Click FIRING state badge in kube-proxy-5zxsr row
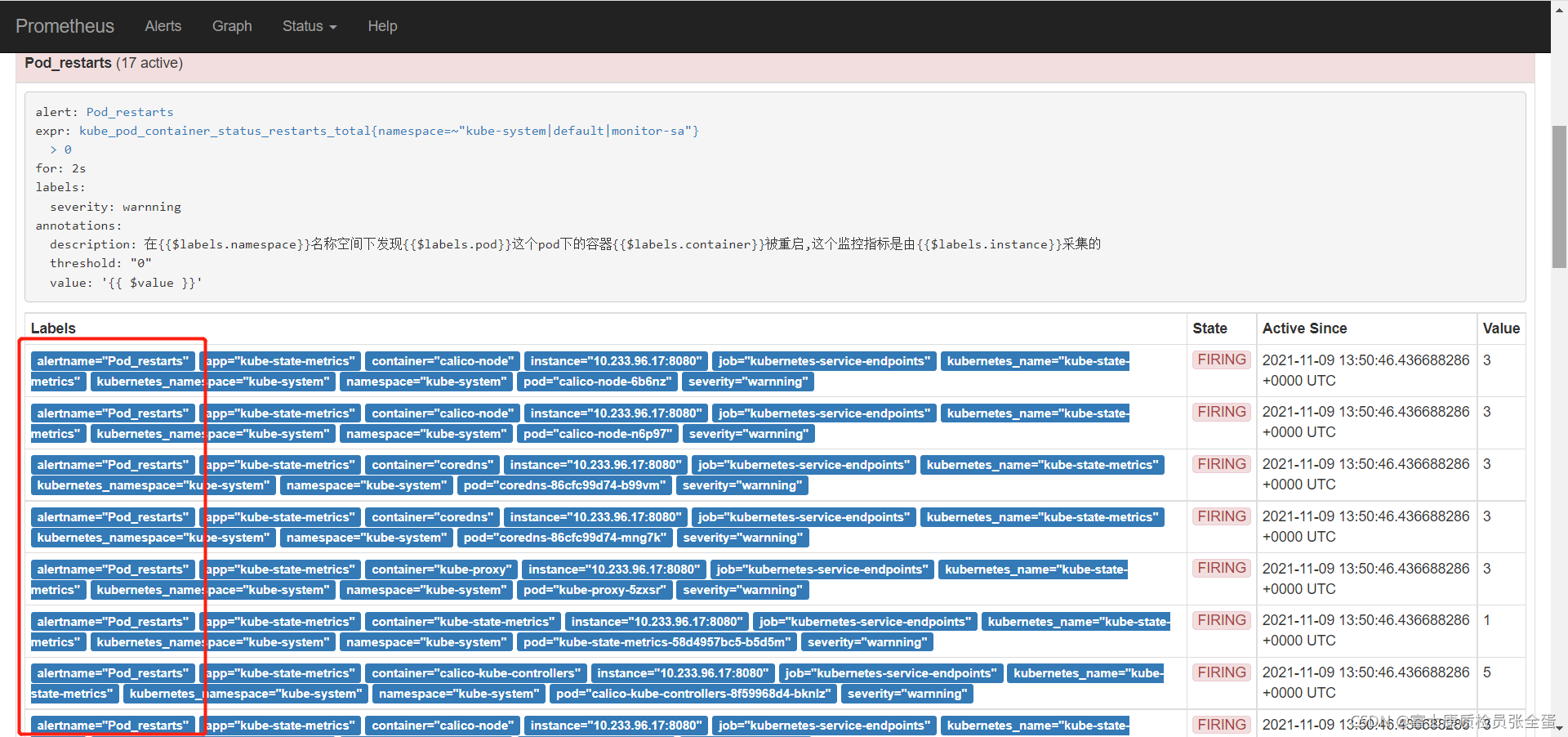The image size is (1568, 737). (x=1222, y=568)
